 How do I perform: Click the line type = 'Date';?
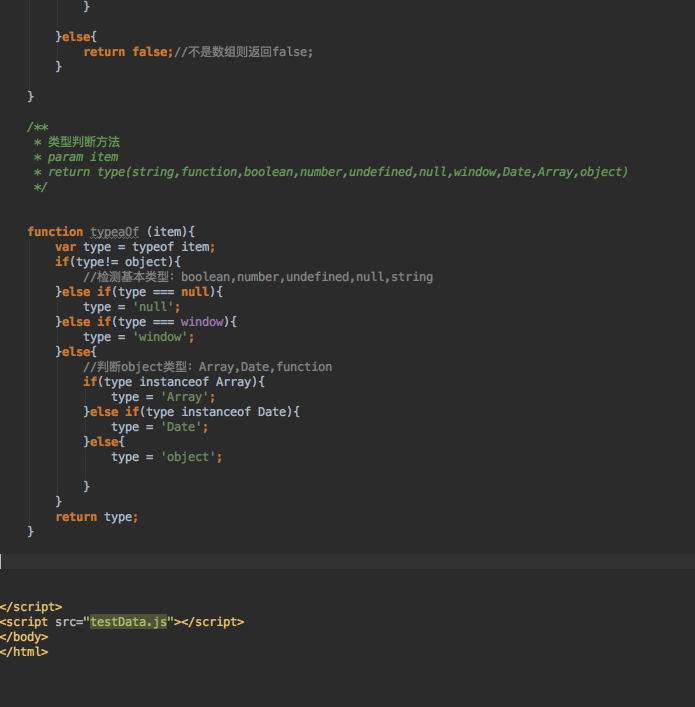point(160,427)
